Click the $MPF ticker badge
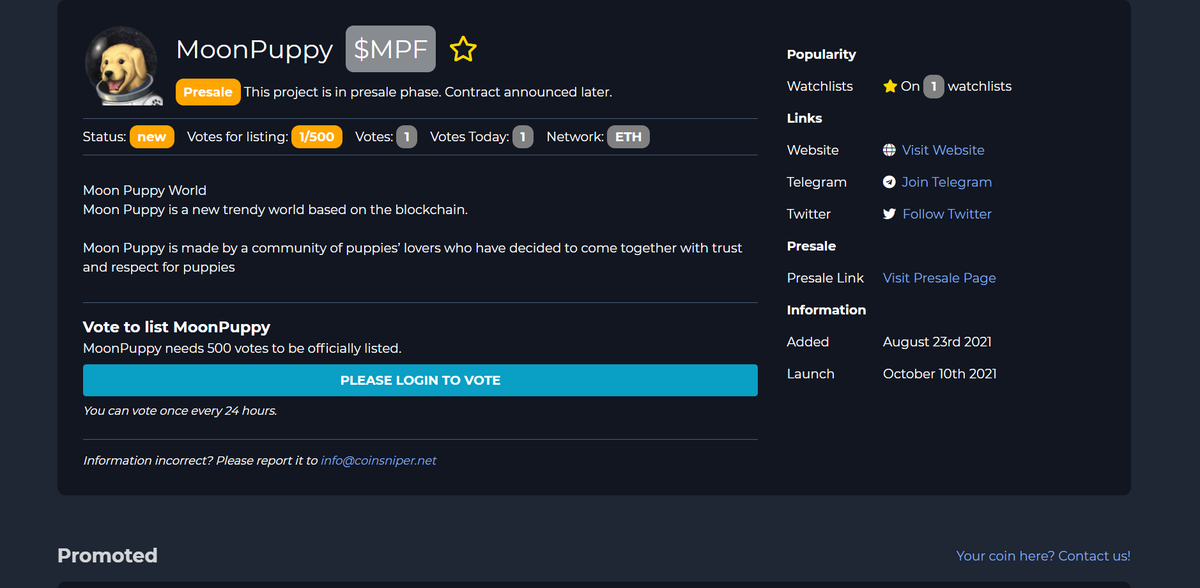The width and height of the screenshot is (1200, 588). coord(391,49)
